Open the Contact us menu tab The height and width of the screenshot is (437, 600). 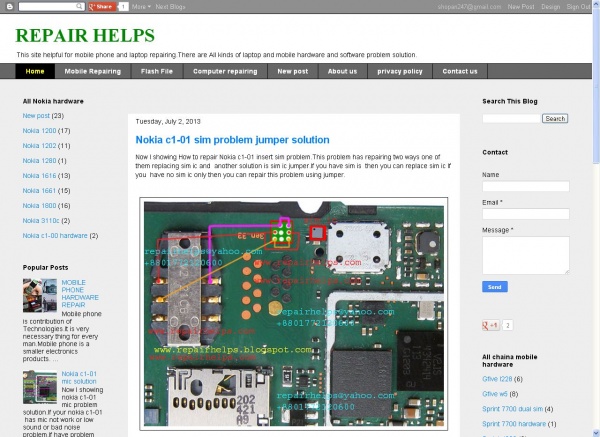point(460,71)
